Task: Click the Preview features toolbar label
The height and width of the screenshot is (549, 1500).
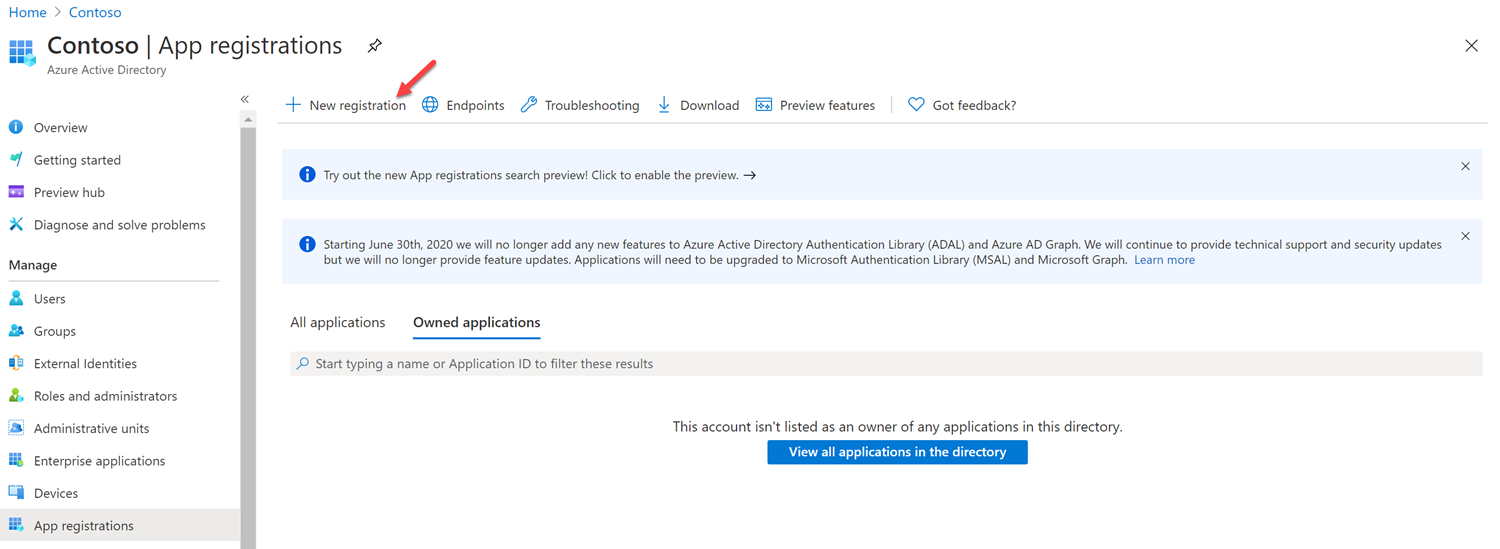Action: 827,105
